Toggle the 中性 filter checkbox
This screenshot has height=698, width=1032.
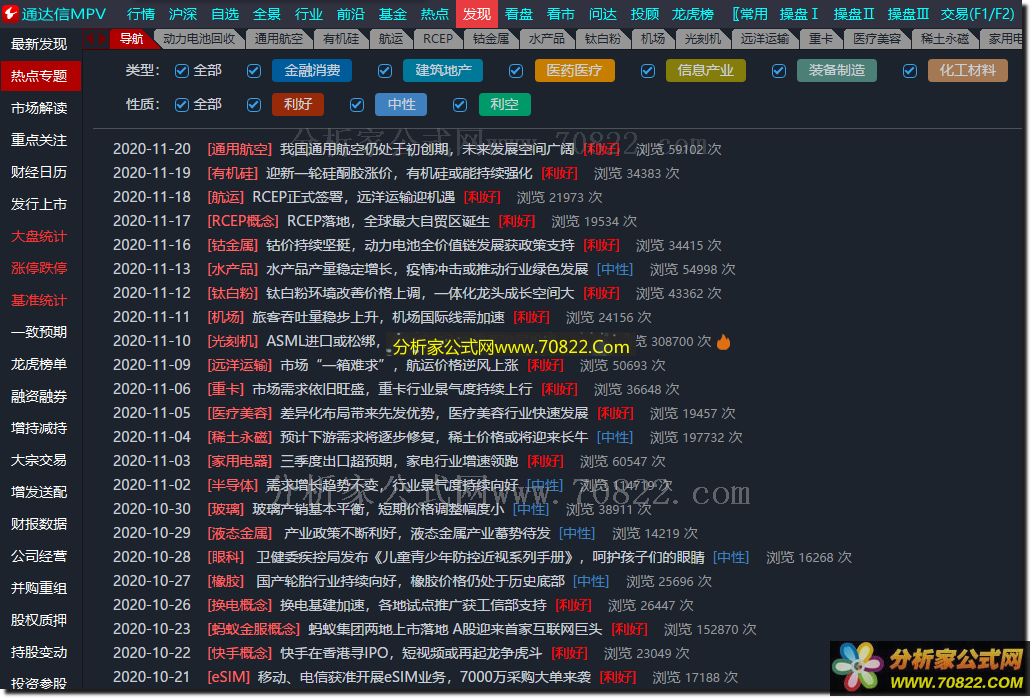pos(357,105)
